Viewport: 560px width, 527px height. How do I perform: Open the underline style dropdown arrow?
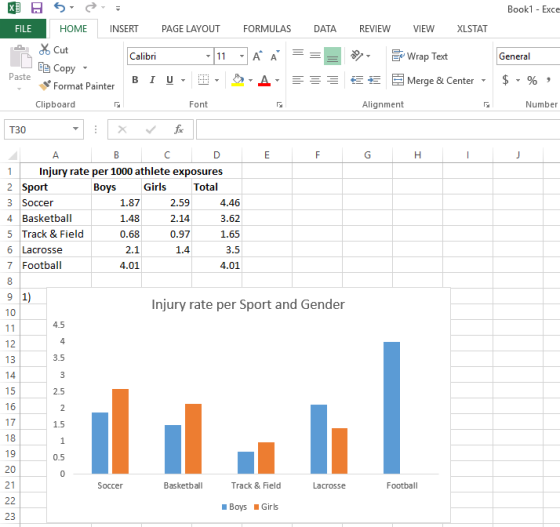coord(183,80)
